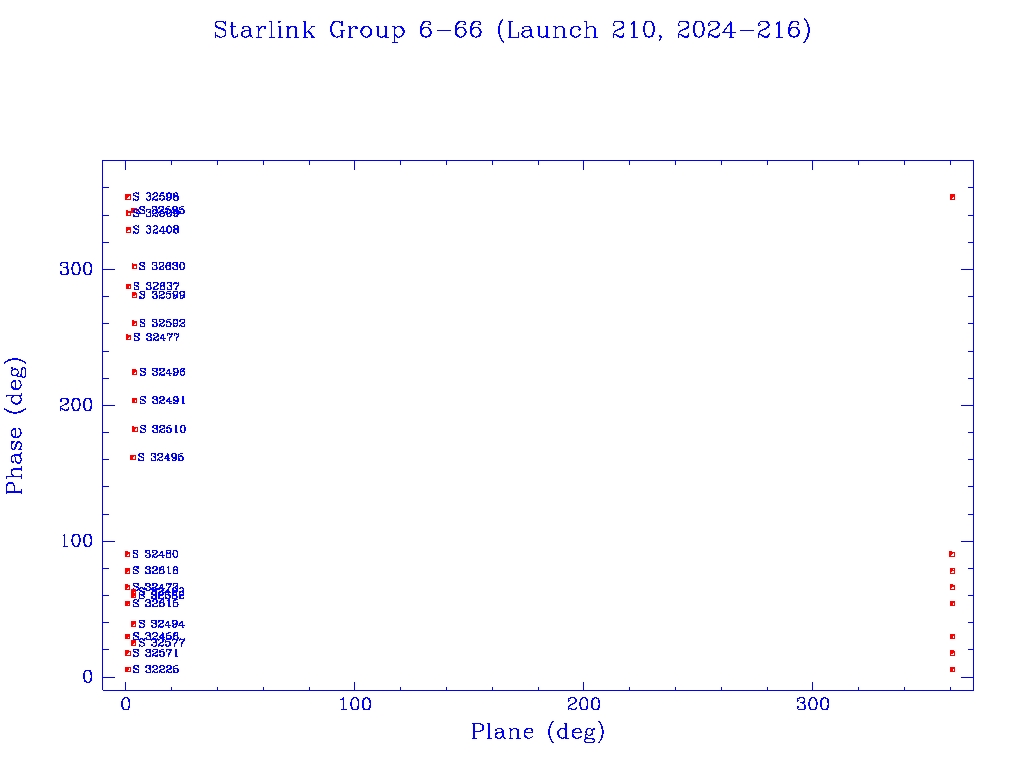The height and width of the screenshot is (768, 1024).
Task: Click the satellite label 'S 32630'
Action: [162, 266]
